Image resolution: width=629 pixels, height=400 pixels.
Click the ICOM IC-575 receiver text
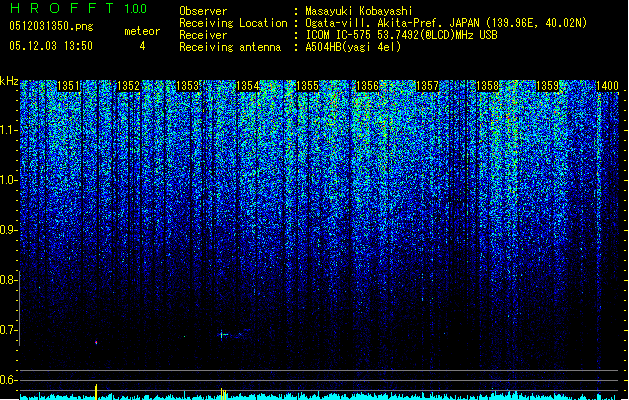(402, 35)
